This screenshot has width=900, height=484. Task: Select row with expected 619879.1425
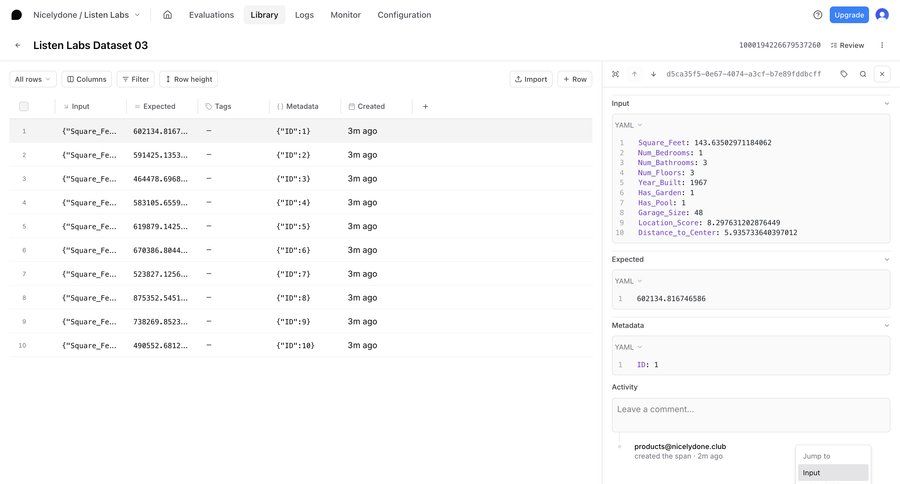click(301, 226)
